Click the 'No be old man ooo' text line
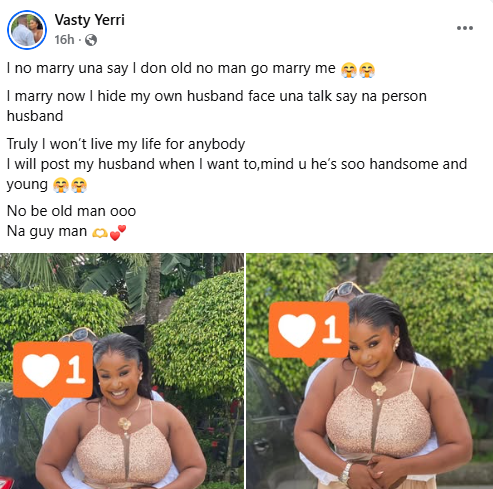The image size is (493, 489). (x=71, y=211)
